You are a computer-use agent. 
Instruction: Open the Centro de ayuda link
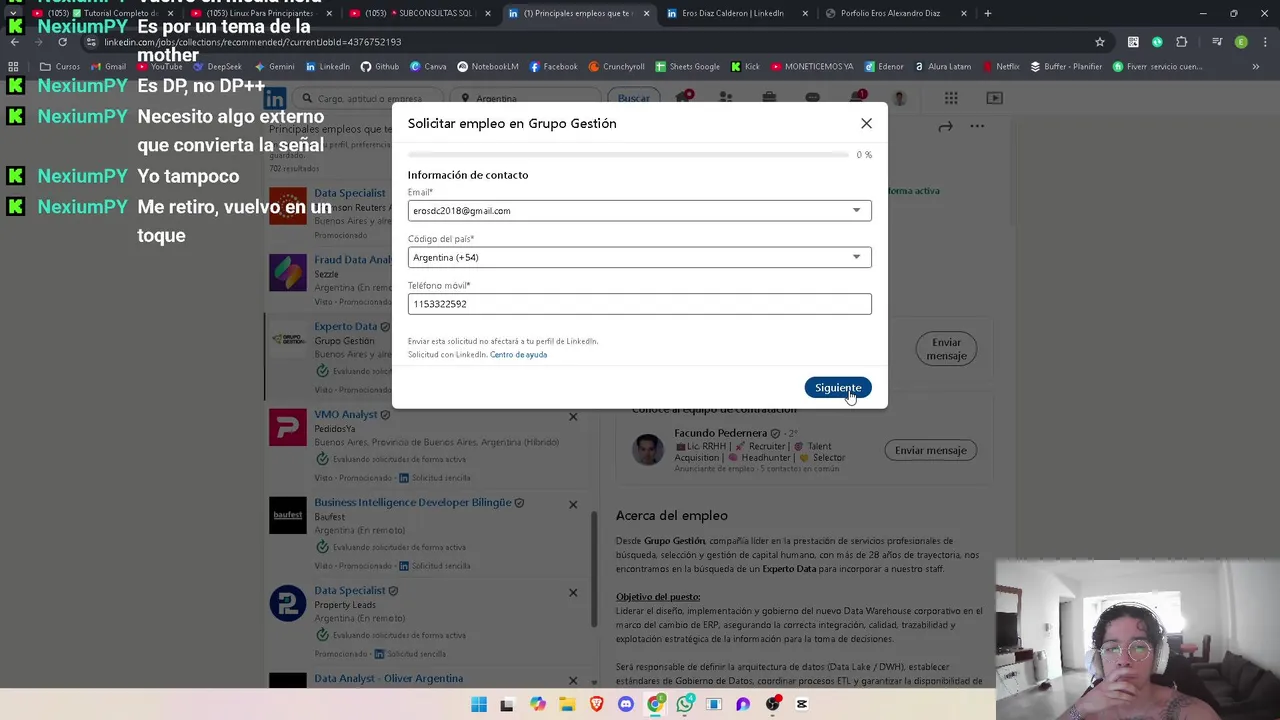(518, 355)
